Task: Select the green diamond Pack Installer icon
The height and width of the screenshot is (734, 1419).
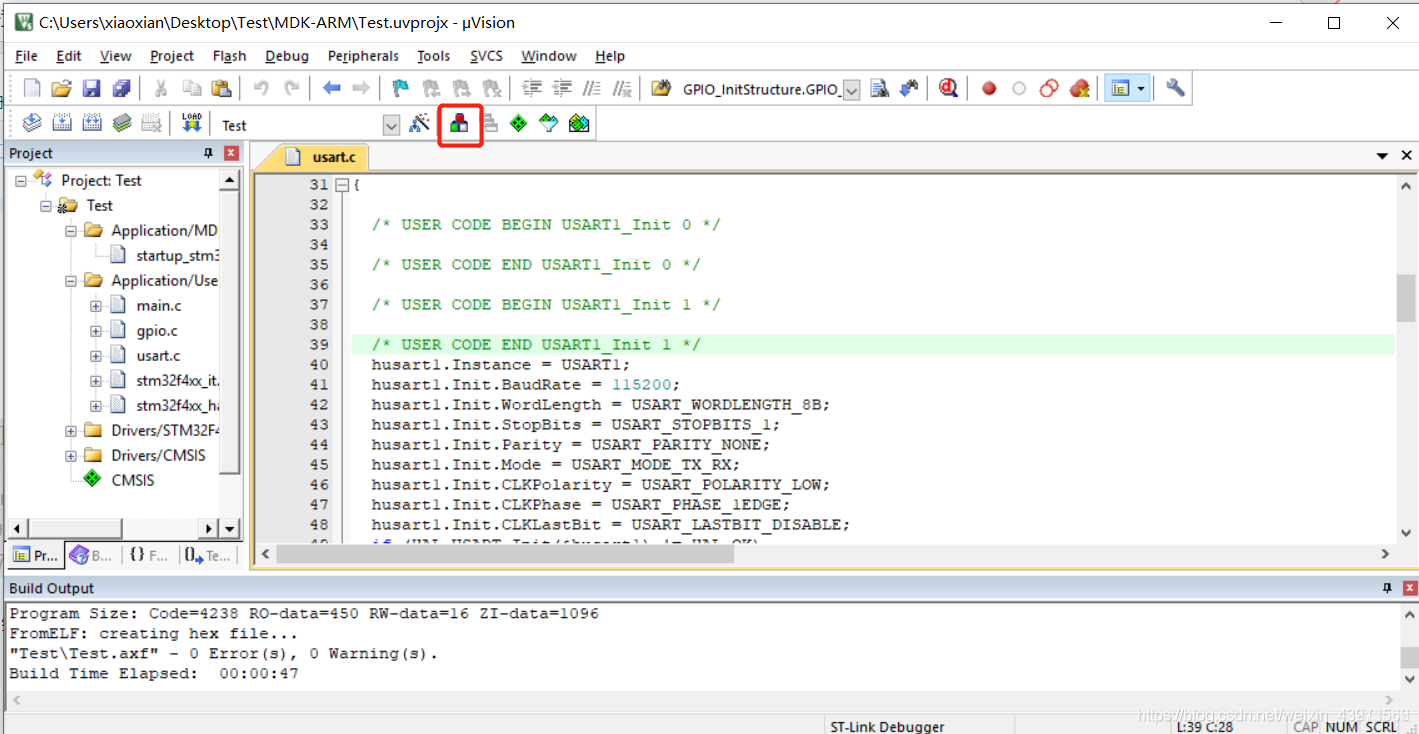Action: coord(518,124)
